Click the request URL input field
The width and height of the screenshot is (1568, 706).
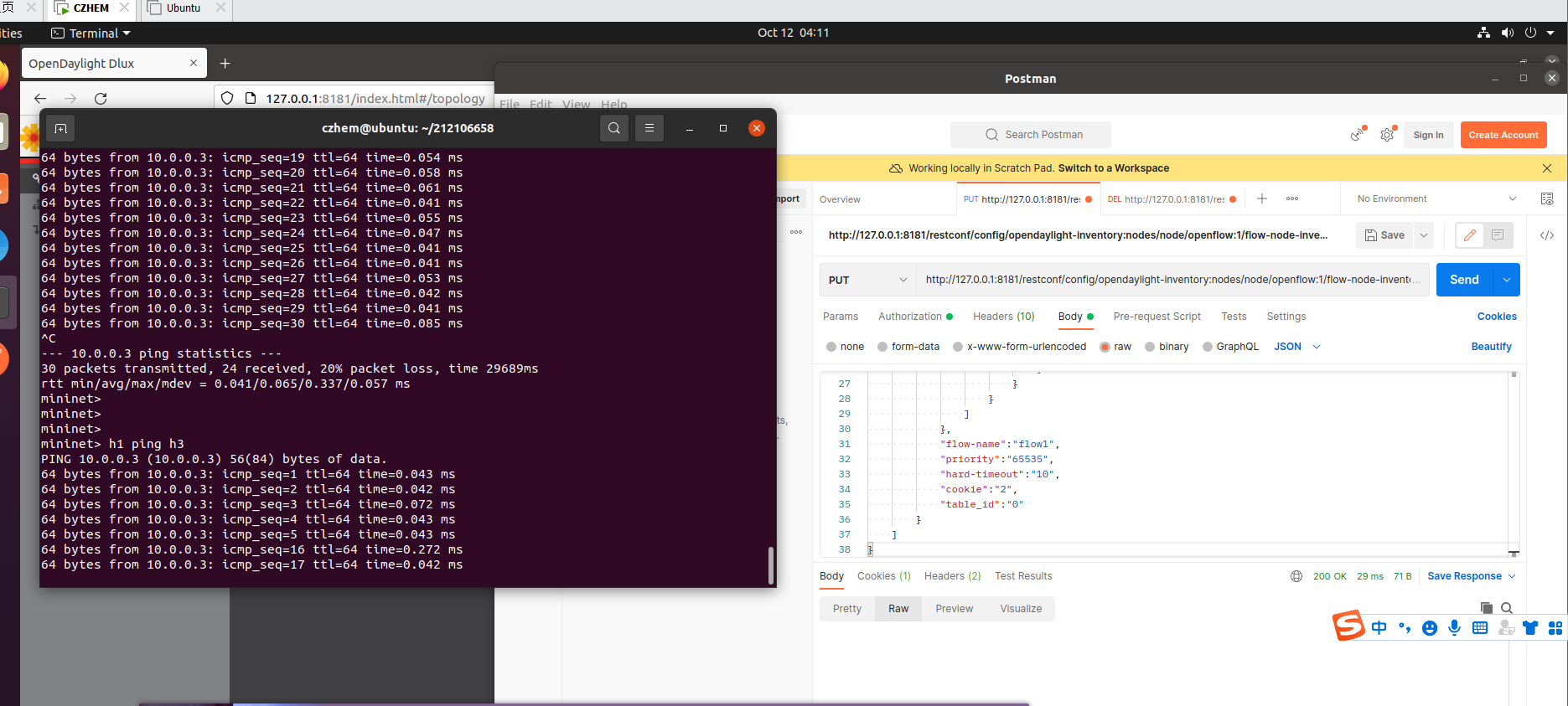click(1172, 280)
